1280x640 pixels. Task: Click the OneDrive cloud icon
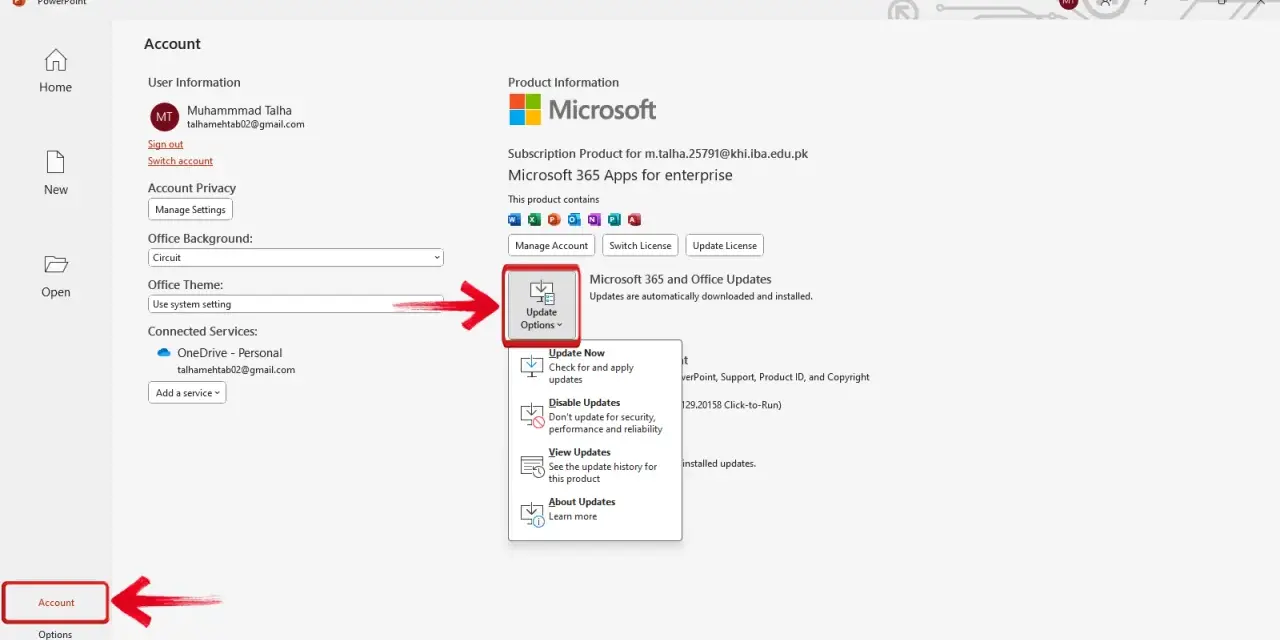tap(164, 353)
